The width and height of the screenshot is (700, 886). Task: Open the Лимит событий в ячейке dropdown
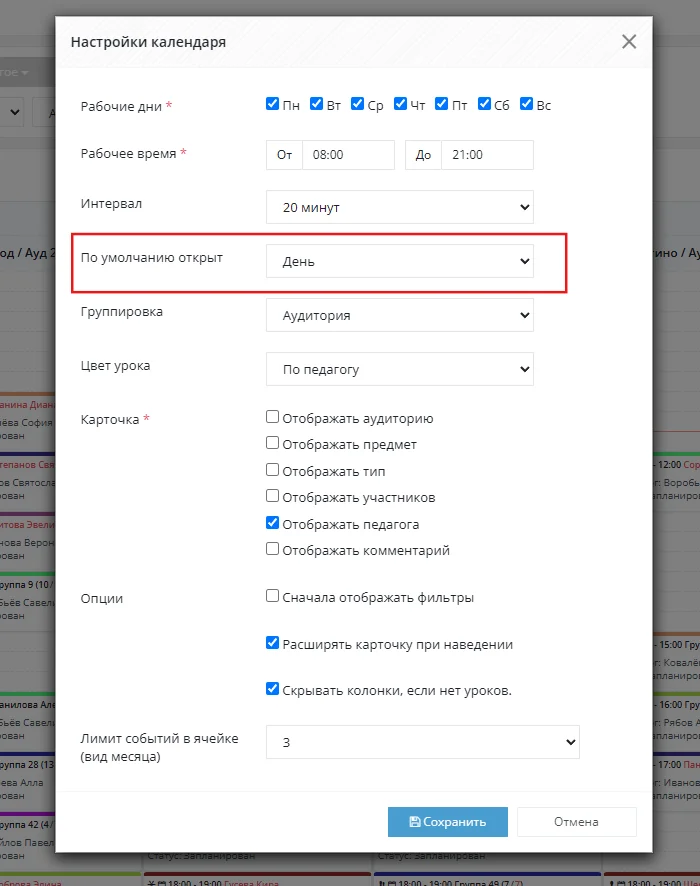(423, 742)
